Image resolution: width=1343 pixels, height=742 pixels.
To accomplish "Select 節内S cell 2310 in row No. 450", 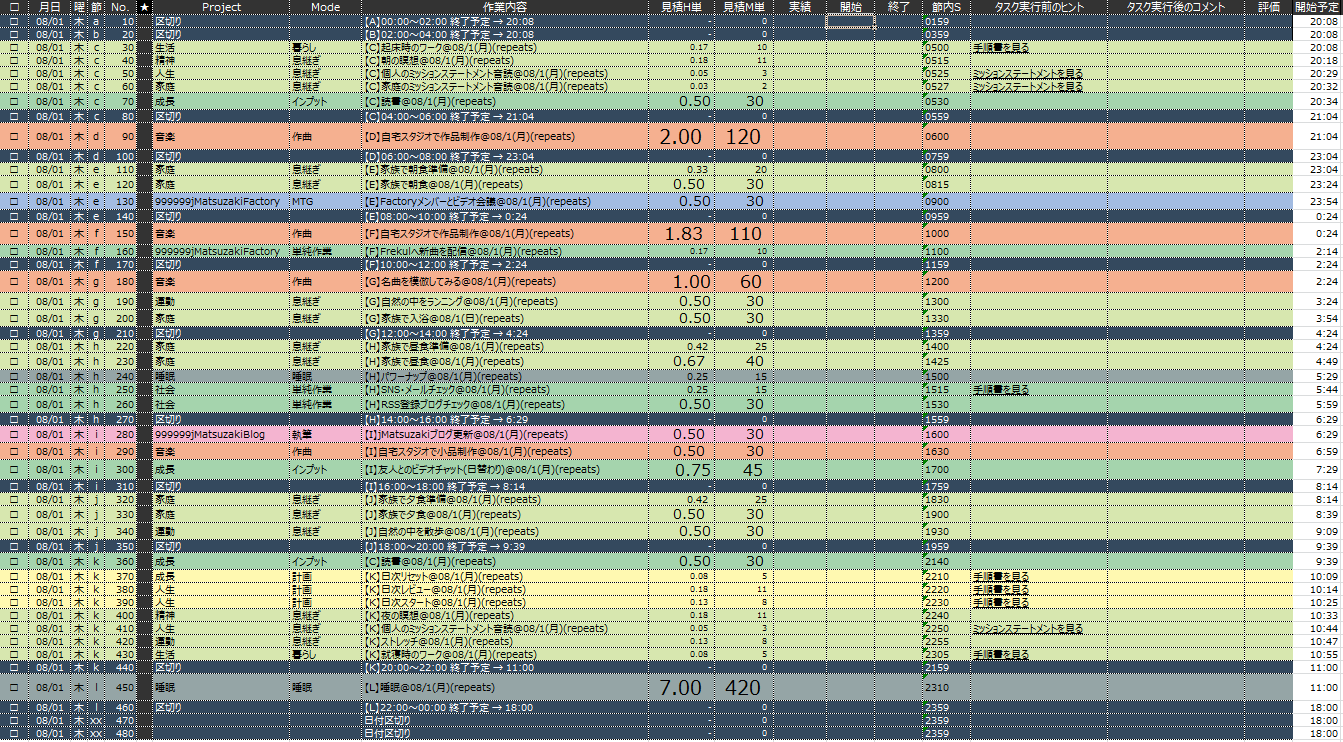I will 946,687.
